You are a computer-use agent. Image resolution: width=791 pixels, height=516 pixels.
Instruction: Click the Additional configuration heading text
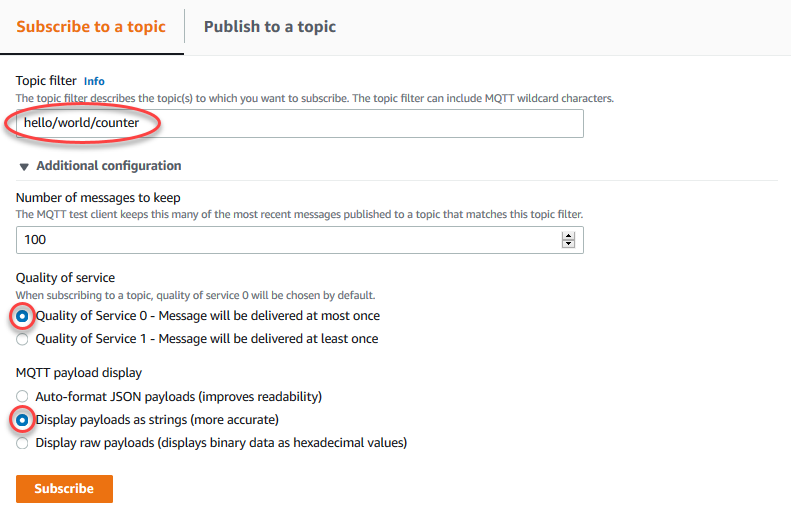(109, 166)
